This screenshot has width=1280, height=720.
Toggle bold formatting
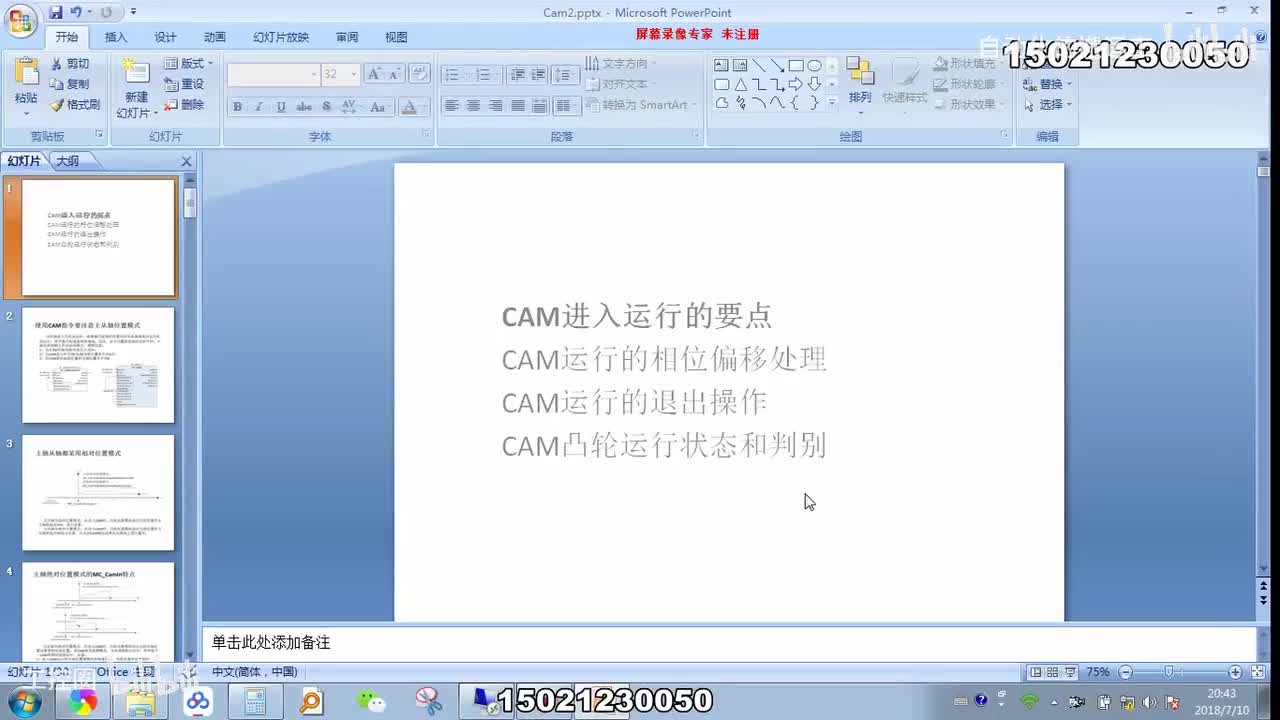point(237,106)
